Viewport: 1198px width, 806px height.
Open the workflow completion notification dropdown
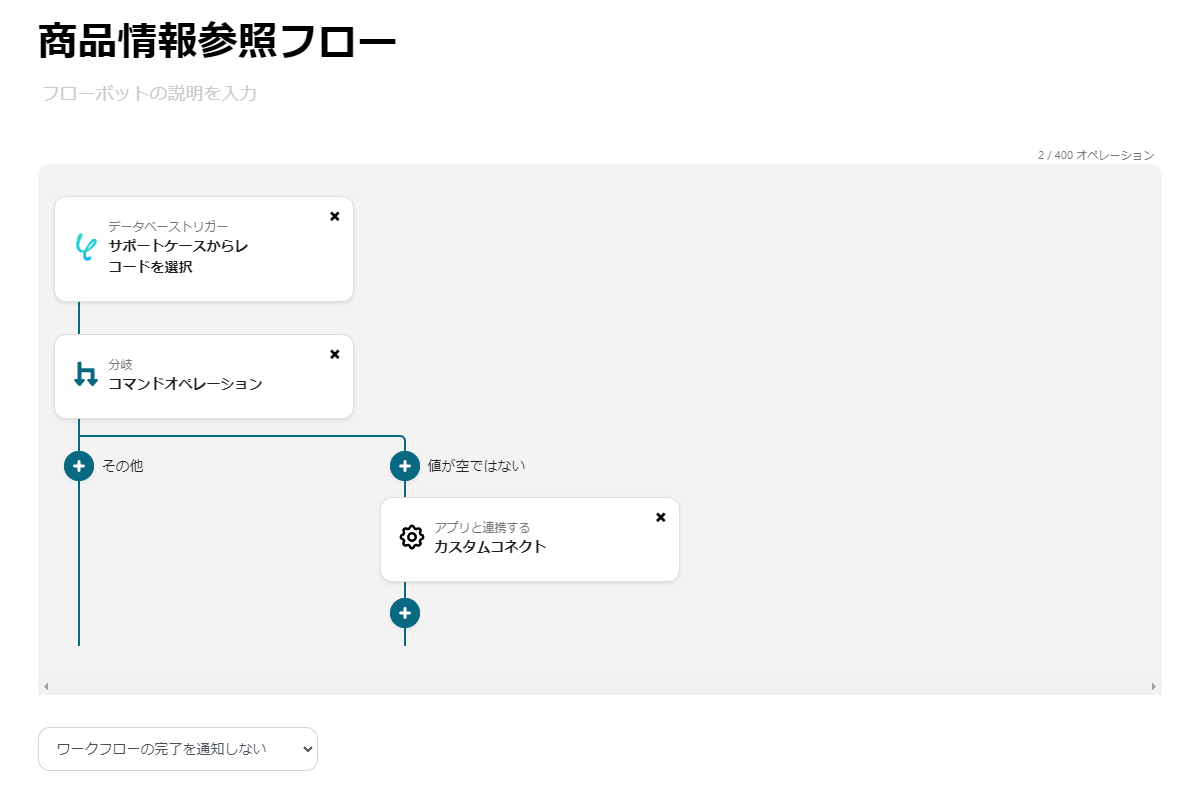click(x=178, y=749)
